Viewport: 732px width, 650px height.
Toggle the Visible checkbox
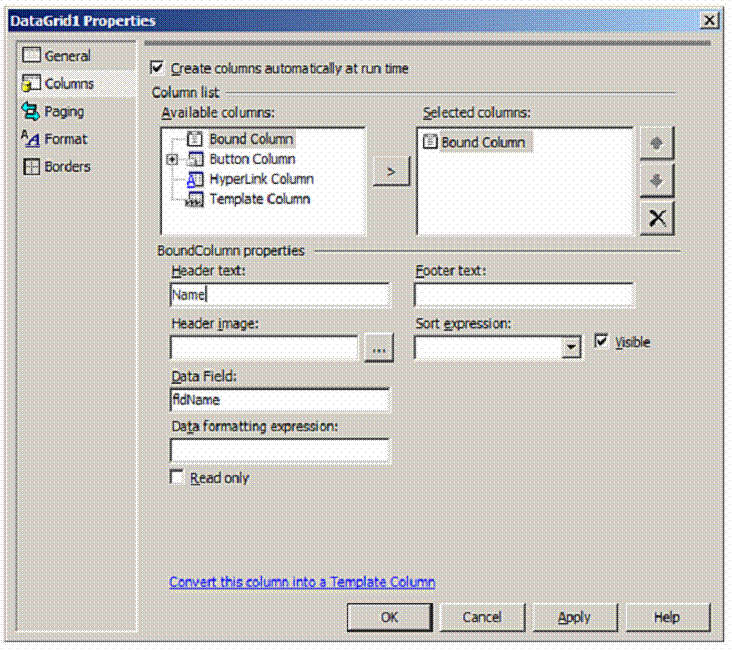[601, 342]
